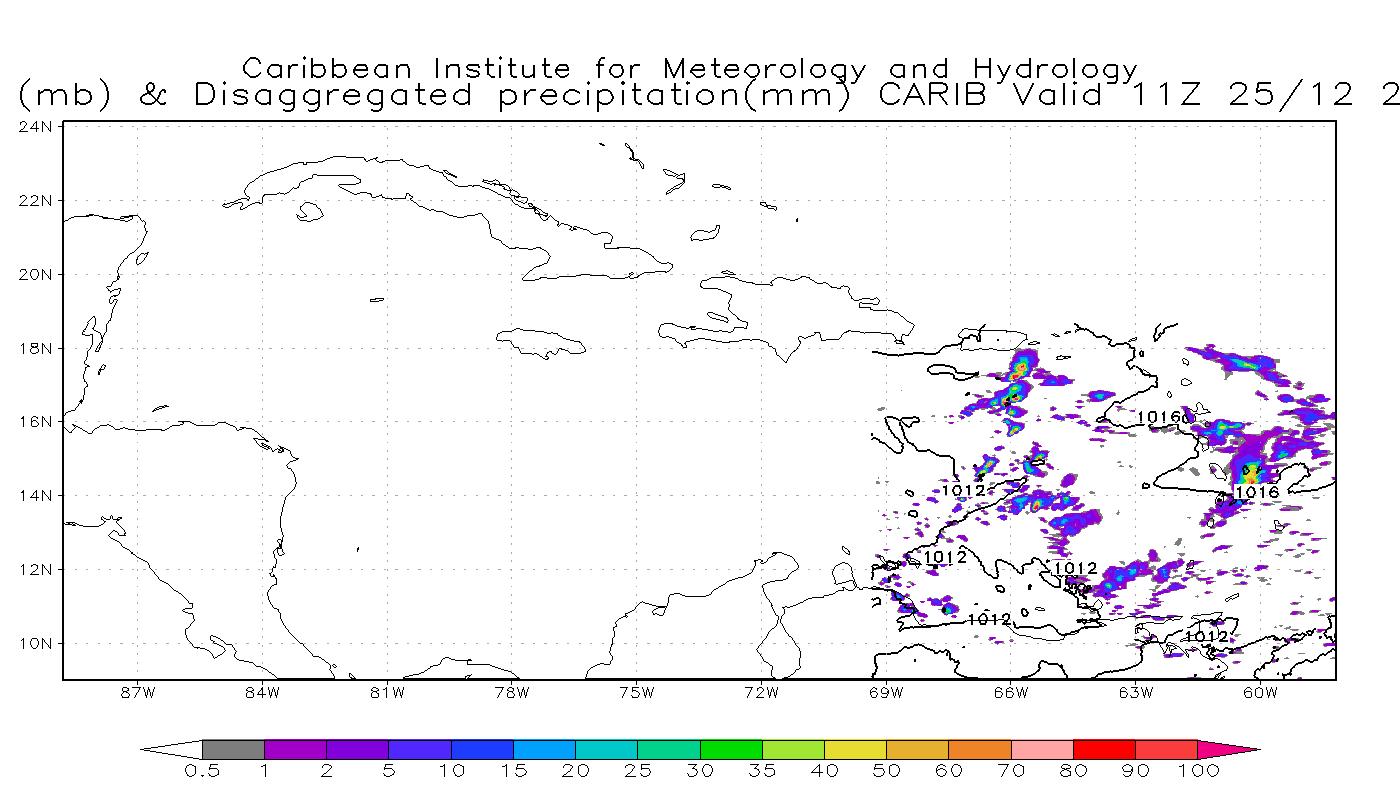Screen dimensions: 1400x800
Task: Select the green 30–35 mm legend swatch
Action: tap(731, 749)
